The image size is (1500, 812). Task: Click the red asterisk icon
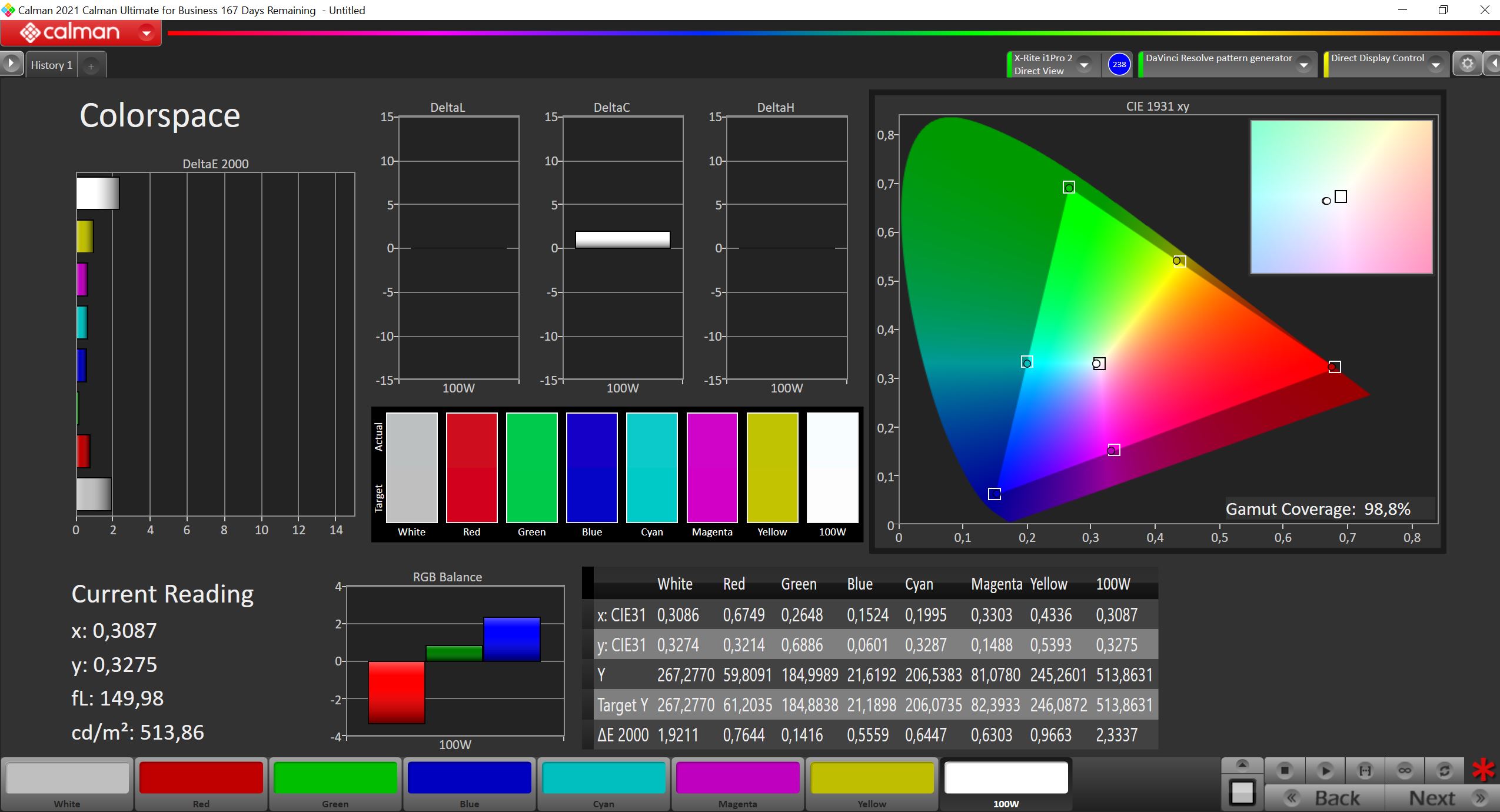click(1483, 770)
